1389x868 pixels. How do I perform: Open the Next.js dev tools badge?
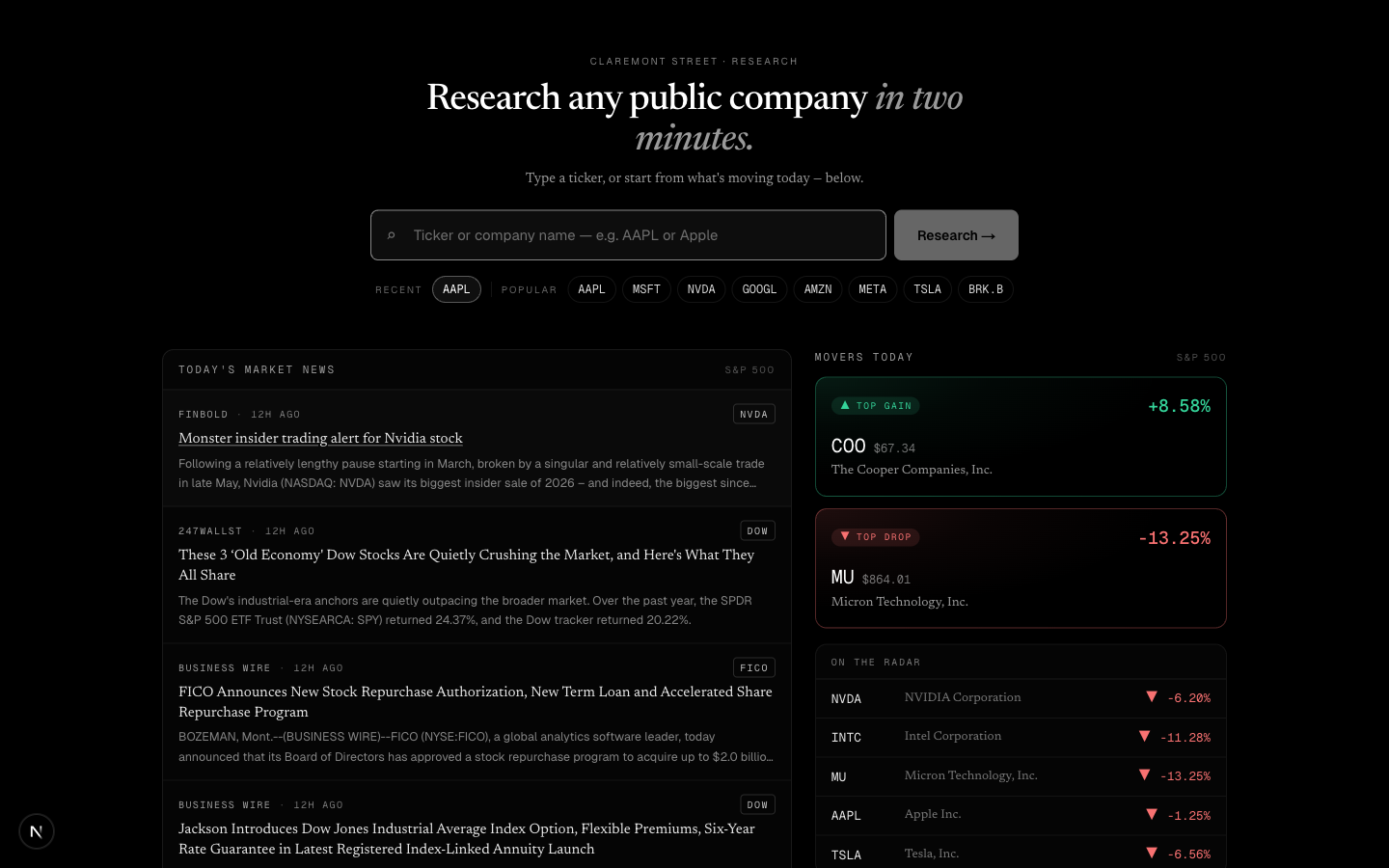click(x=37, y=831)
